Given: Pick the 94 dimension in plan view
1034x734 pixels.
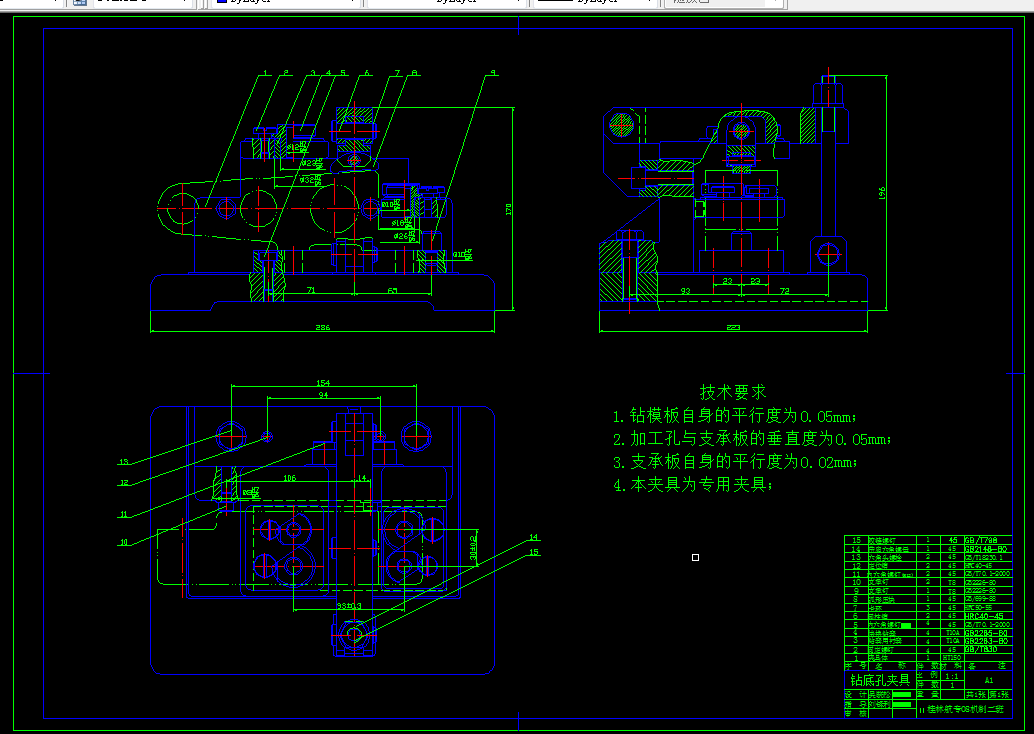Looking at the screenshot, I should click(323, 395).
